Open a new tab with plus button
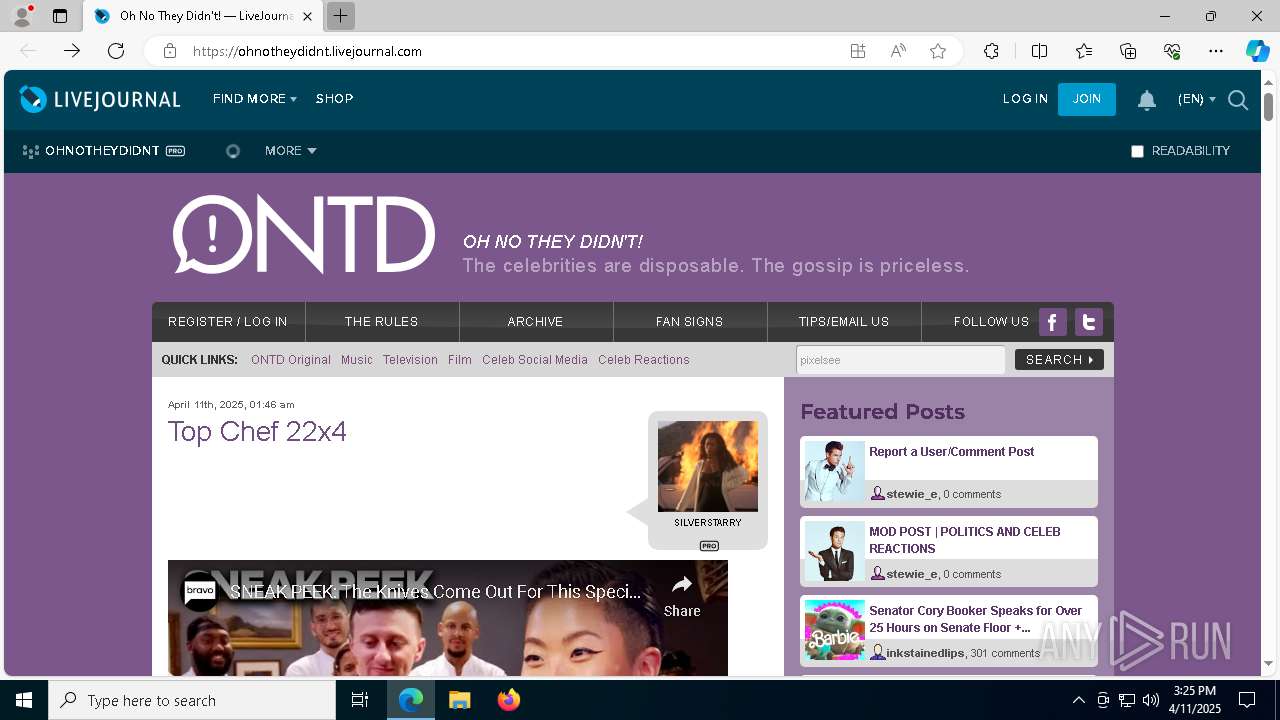 (341, 16)
